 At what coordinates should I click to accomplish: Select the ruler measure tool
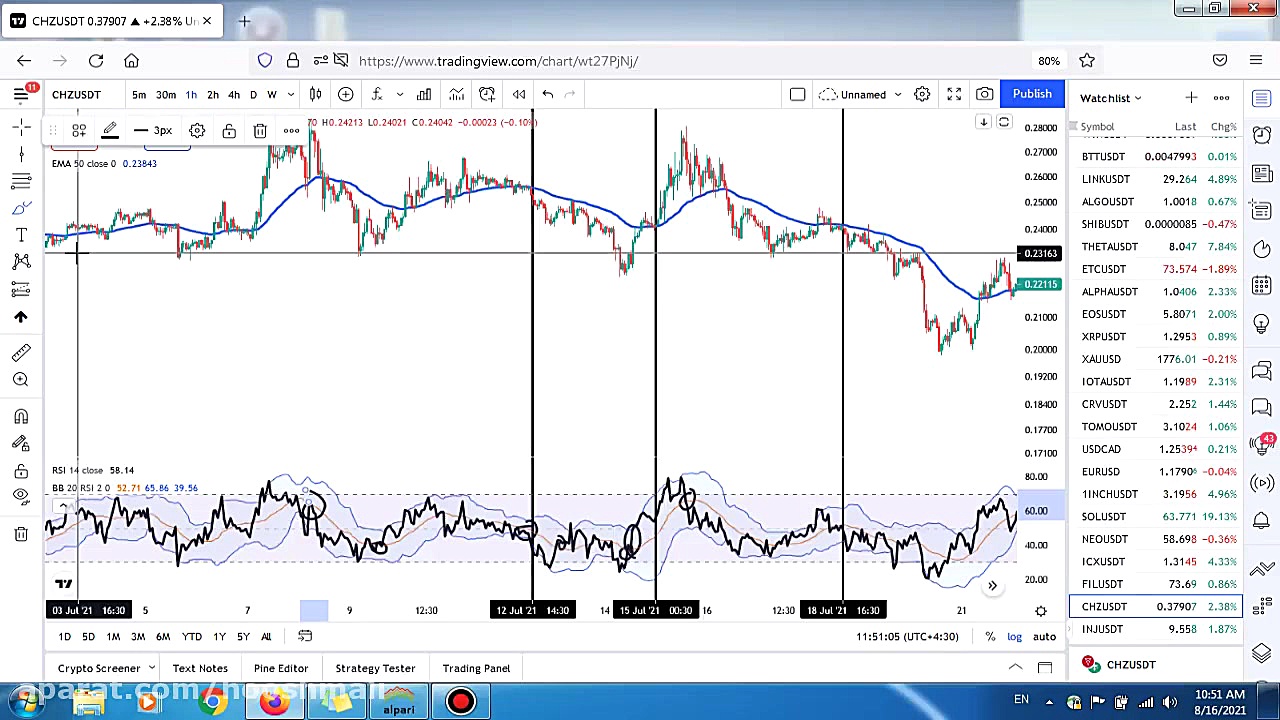[x=21, y=352]
